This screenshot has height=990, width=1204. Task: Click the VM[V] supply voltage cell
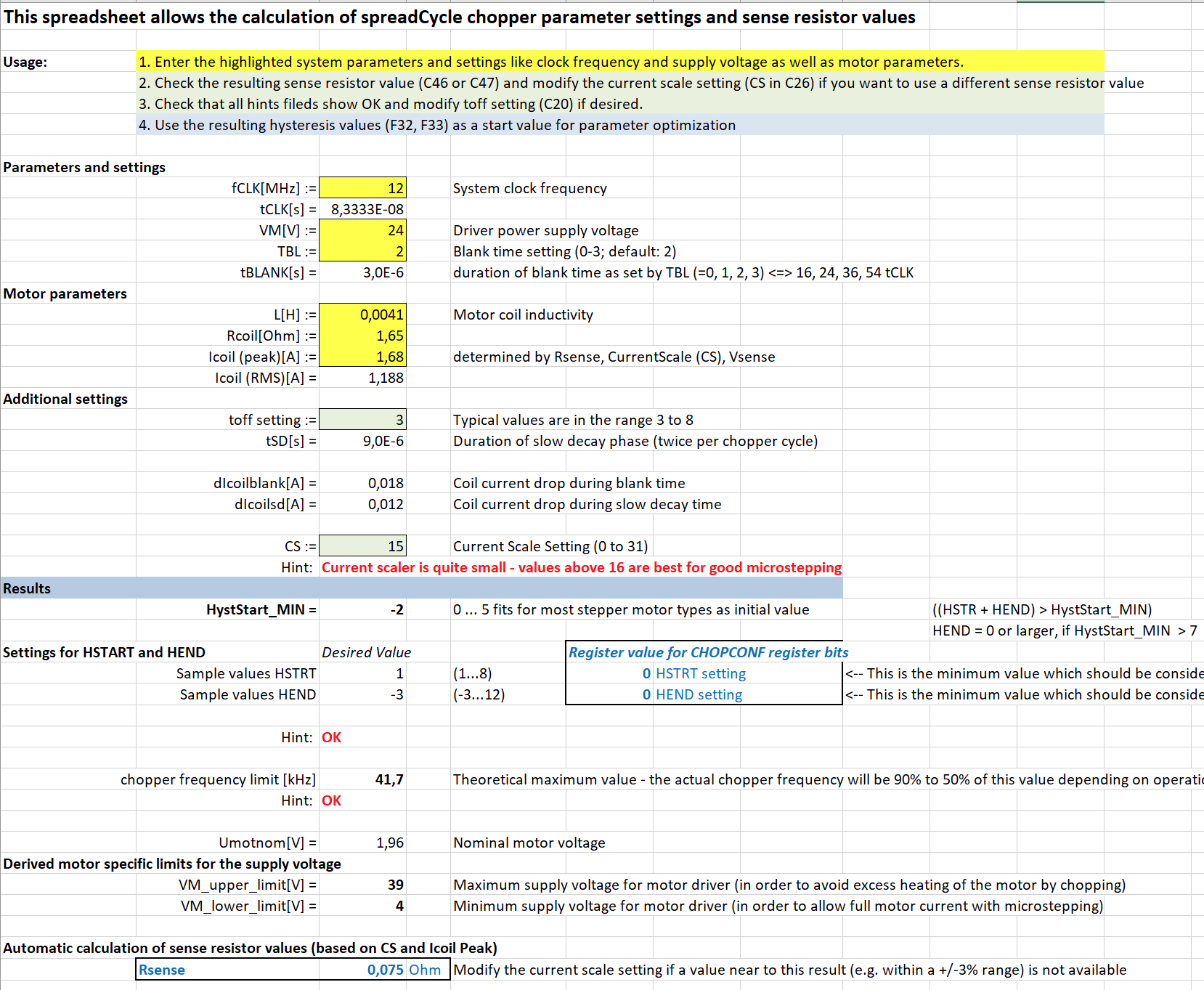[362, 230]
